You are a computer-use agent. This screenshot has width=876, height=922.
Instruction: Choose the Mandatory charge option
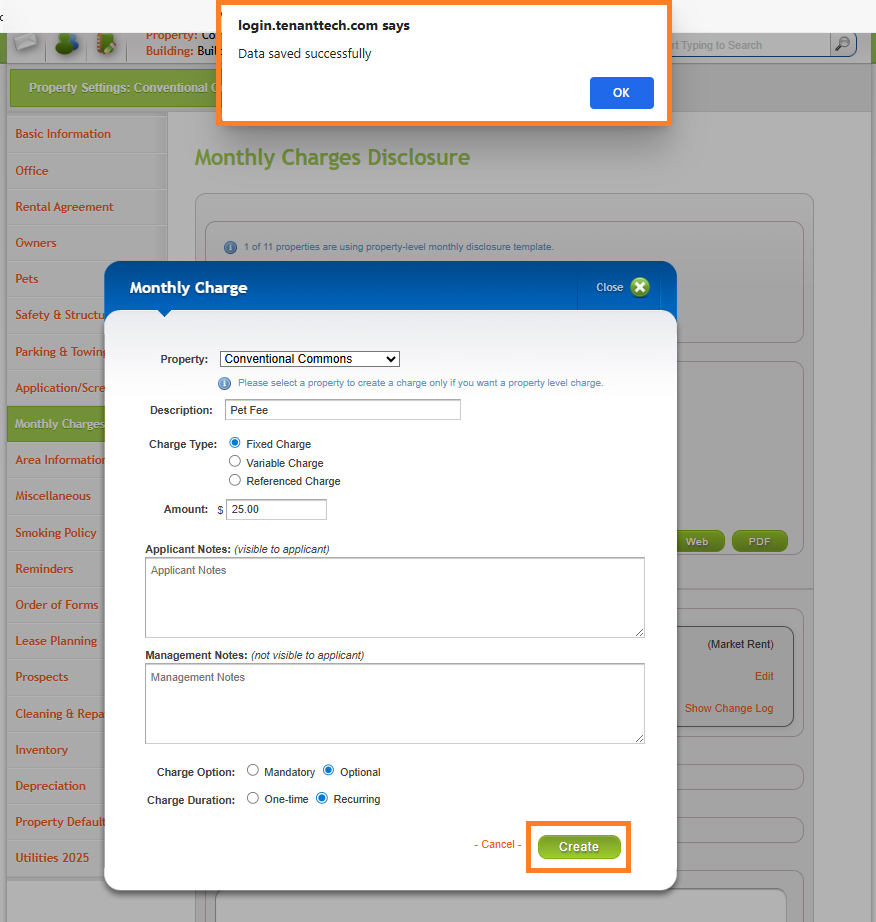coord(253,770)
